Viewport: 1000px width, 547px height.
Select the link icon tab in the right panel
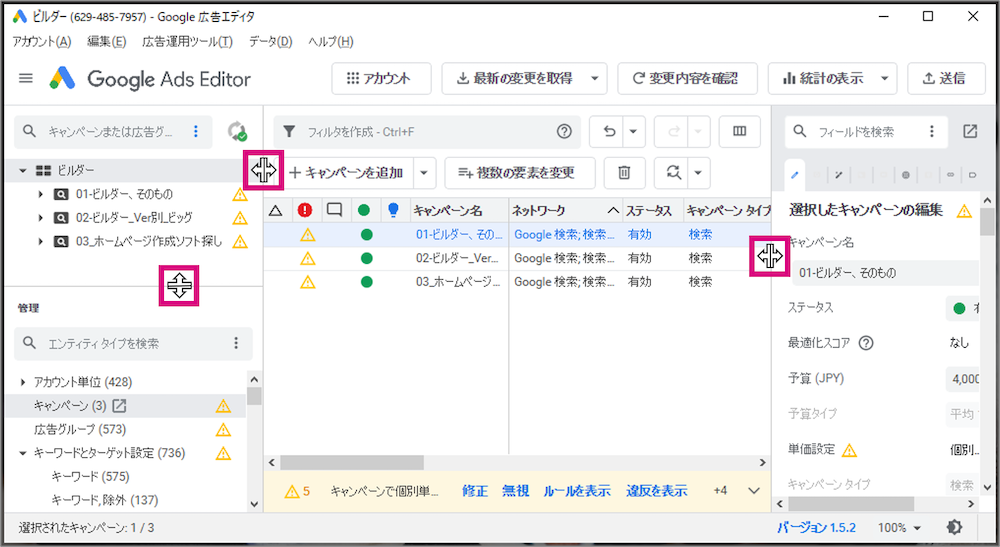tap(950, 175)
